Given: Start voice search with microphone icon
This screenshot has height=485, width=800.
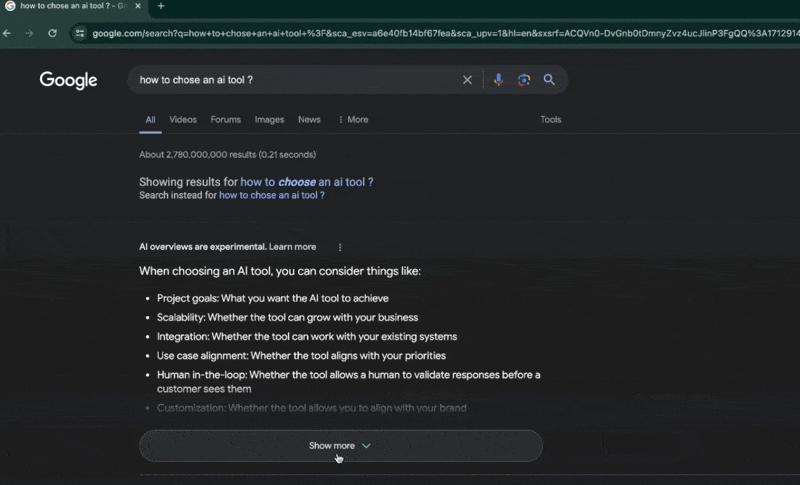Looking at the screenshot, I should click(498, 80).
